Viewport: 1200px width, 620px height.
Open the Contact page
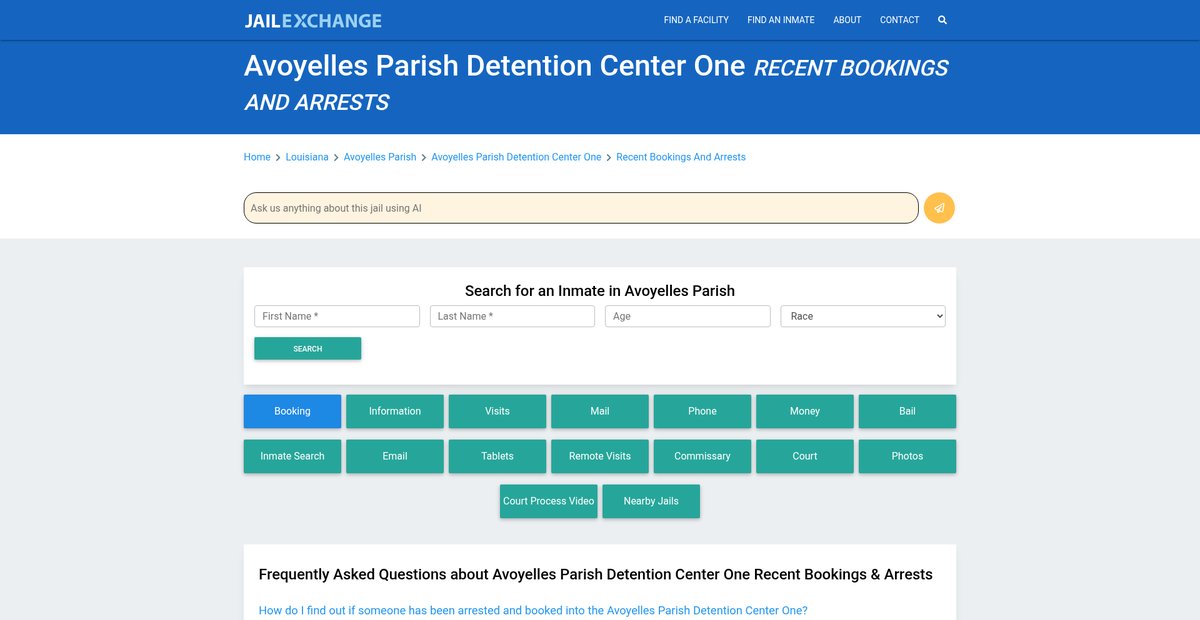click(x=899, y=20)
